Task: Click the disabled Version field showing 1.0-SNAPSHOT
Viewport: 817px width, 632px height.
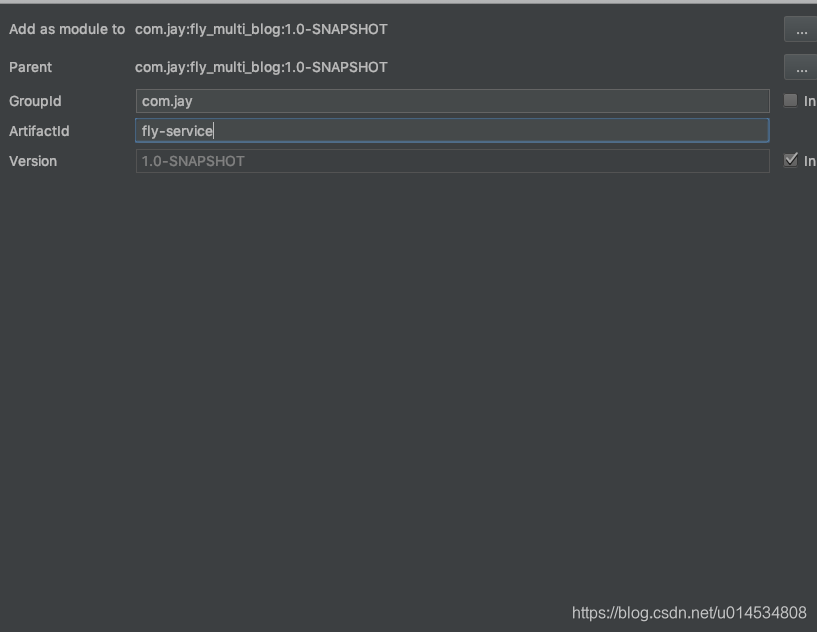Action: pos(452,161)
